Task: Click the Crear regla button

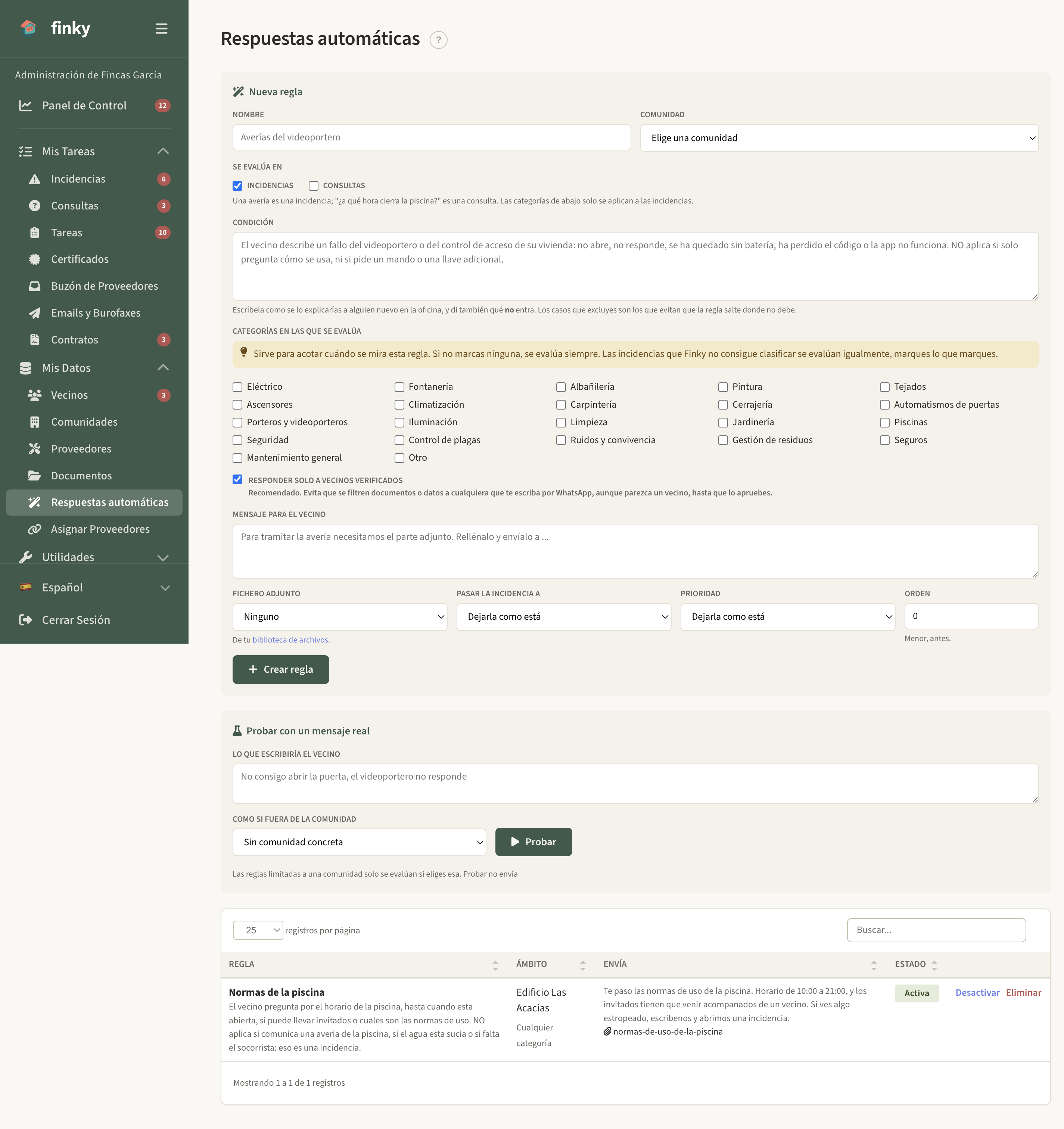Action: (280, 669)
